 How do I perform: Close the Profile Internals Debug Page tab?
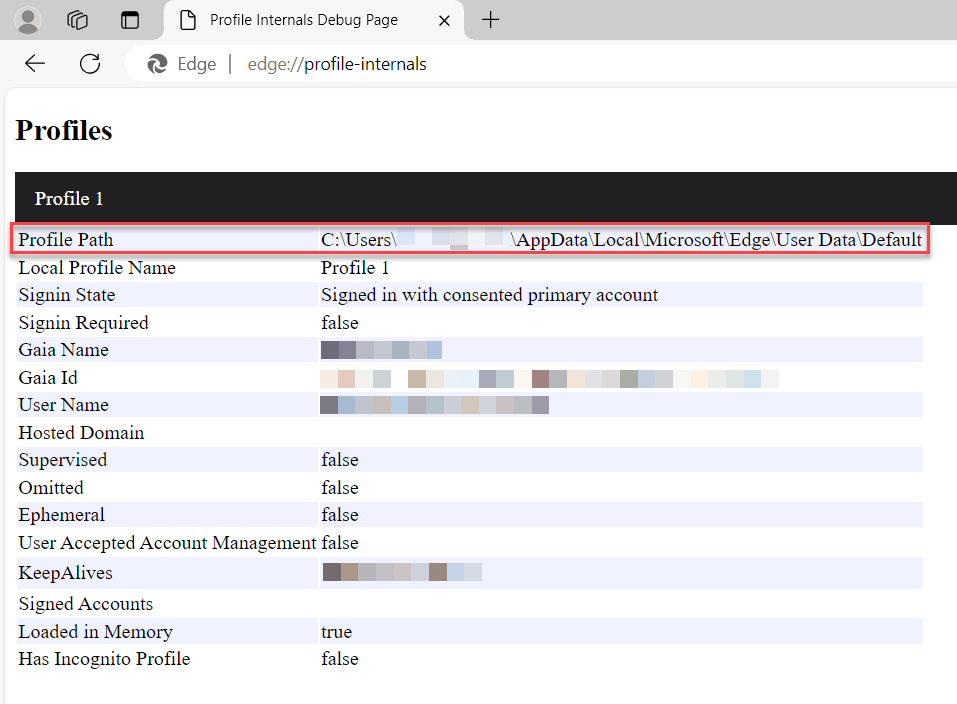click(x=445, y=20)
